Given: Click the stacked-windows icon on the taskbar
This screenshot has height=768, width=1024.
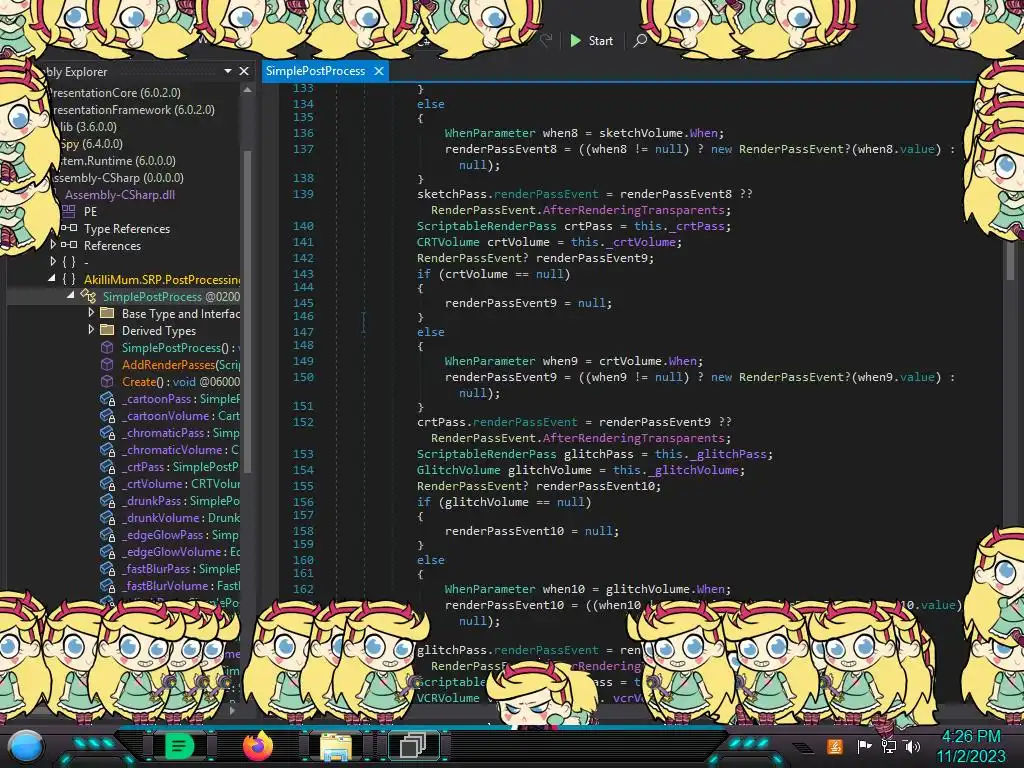Looking at the screenshot, I should coord(413,745).
